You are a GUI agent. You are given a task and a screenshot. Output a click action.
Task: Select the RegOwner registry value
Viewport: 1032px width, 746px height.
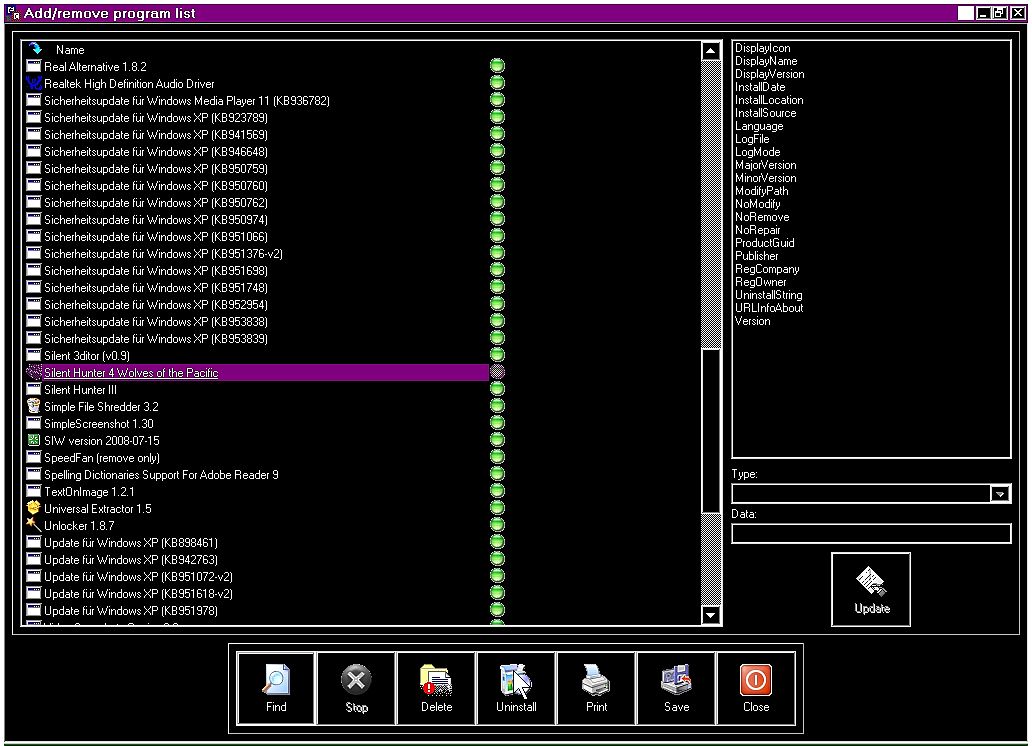point(761,282)
